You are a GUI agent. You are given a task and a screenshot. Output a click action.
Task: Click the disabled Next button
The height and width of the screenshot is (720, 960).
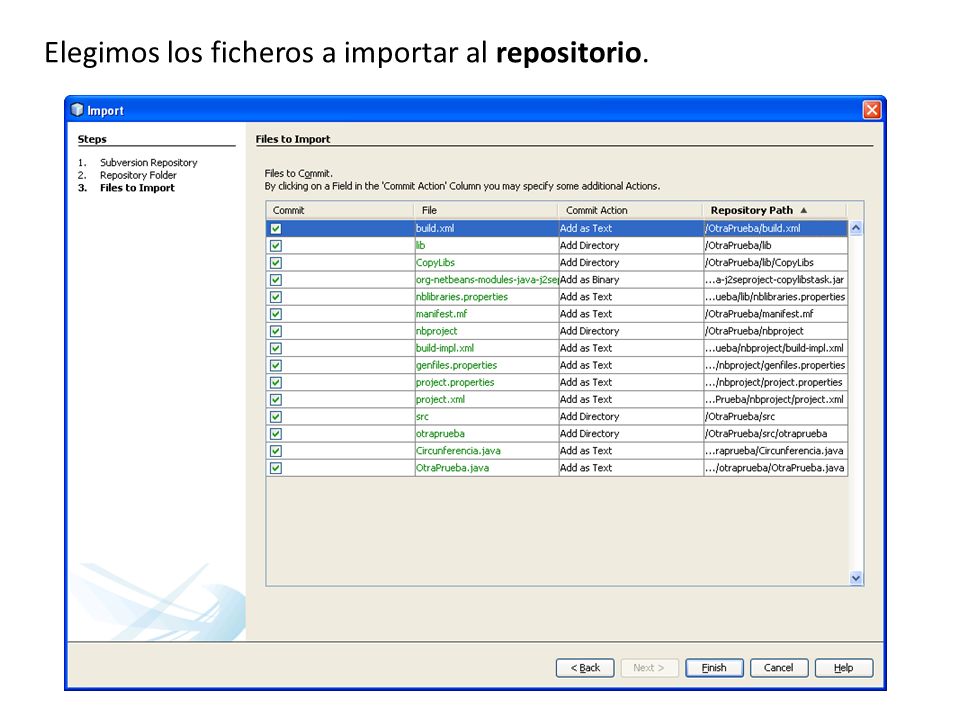(650, 668)
